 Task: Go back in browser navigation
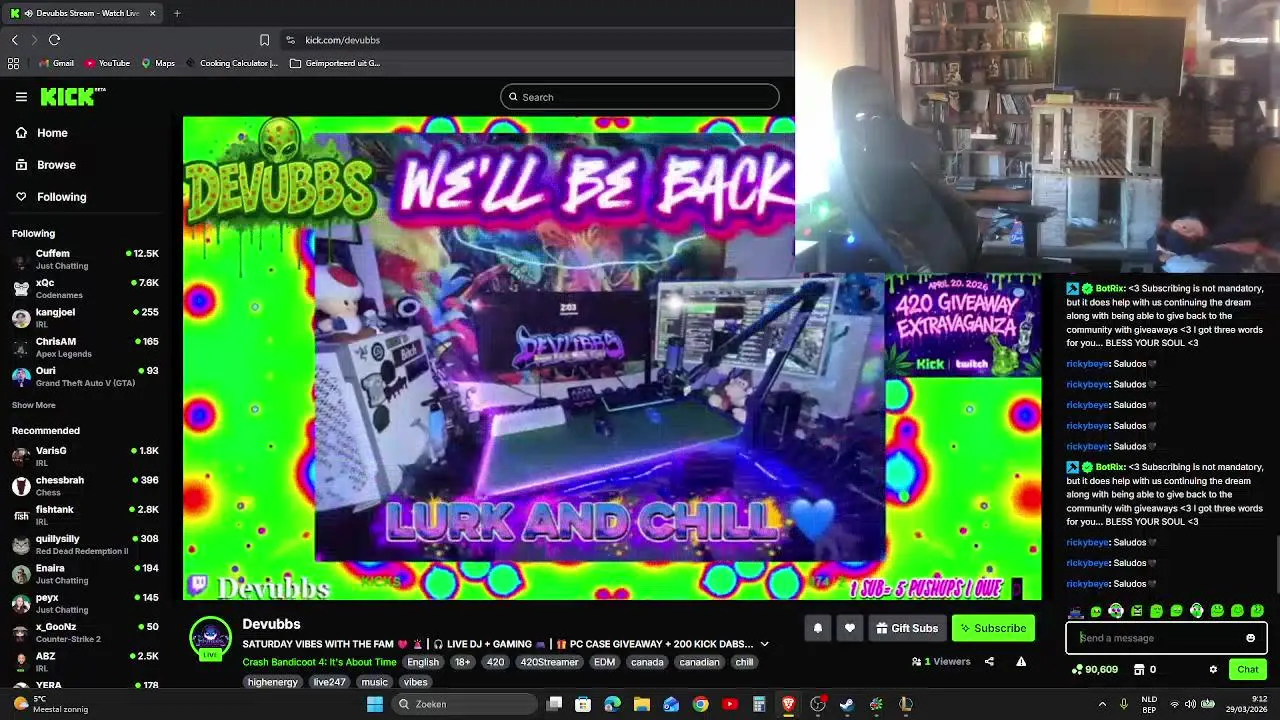point(14,40)
